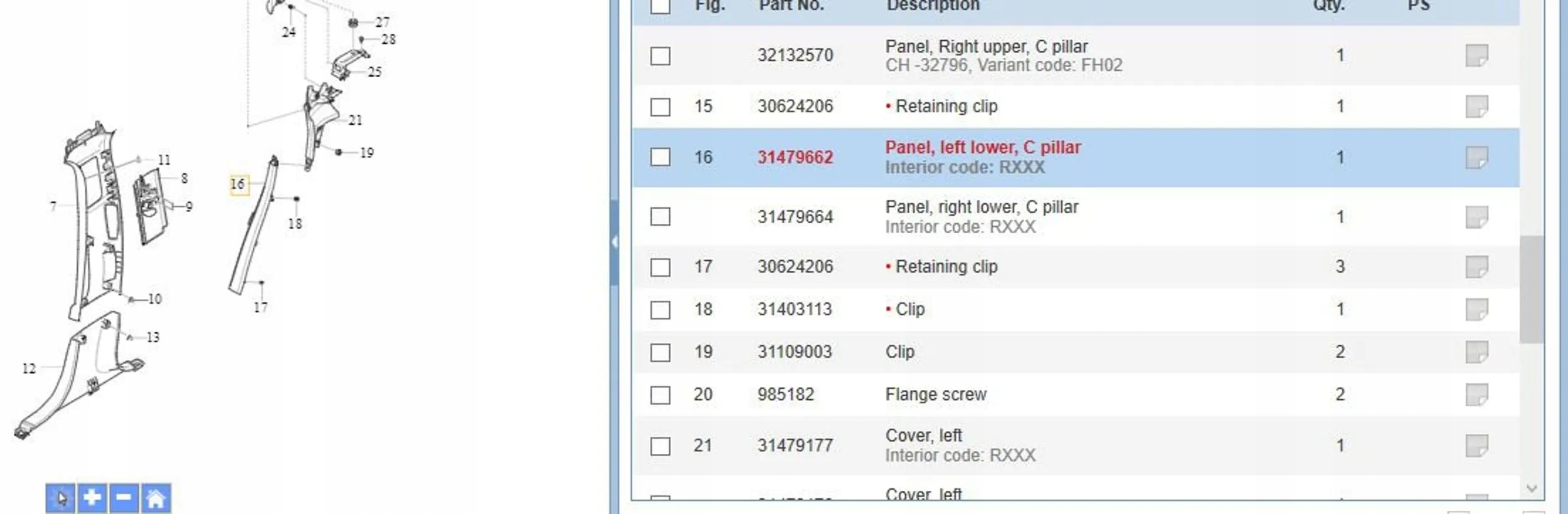Viewport: 1568px width, 514px height.
Task: Select callout 19 in the diagram
Action: [x=367, y=153]
